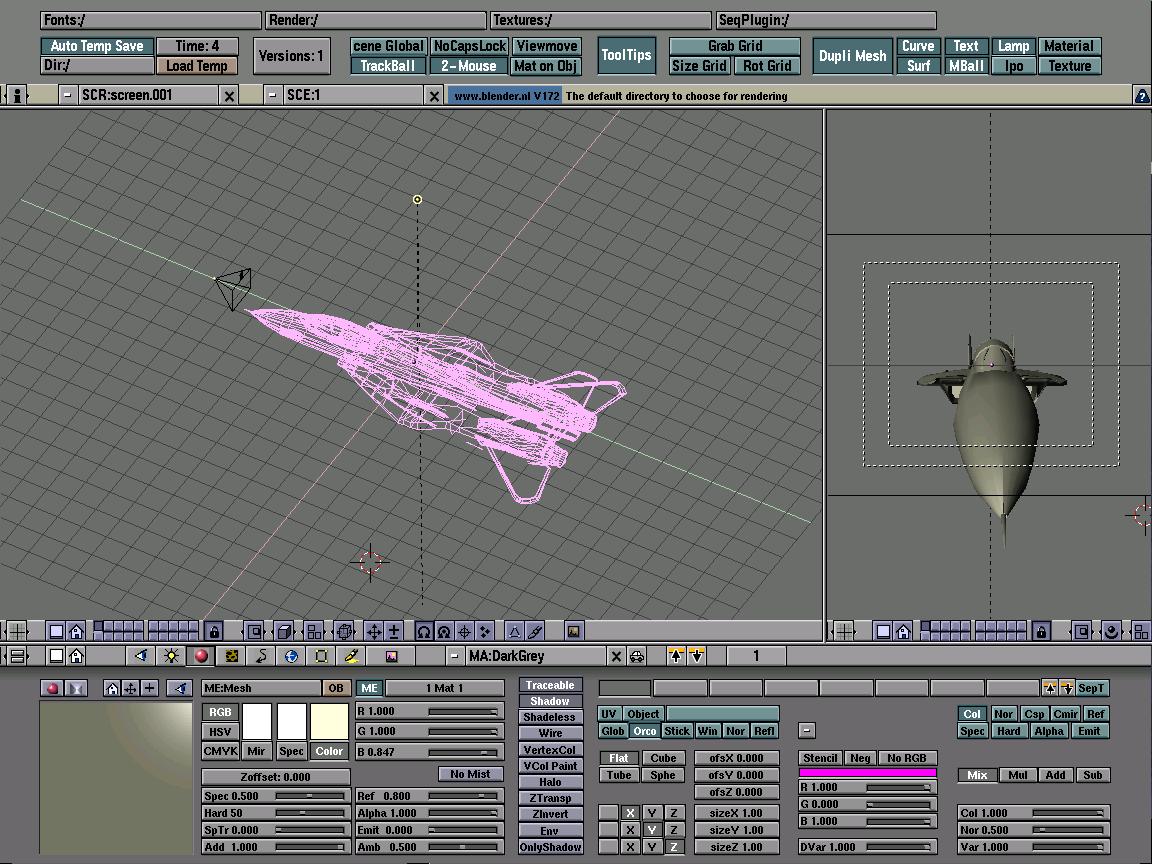
Task: Switch to CMYK color model
Action: click(x=220, y=751)
